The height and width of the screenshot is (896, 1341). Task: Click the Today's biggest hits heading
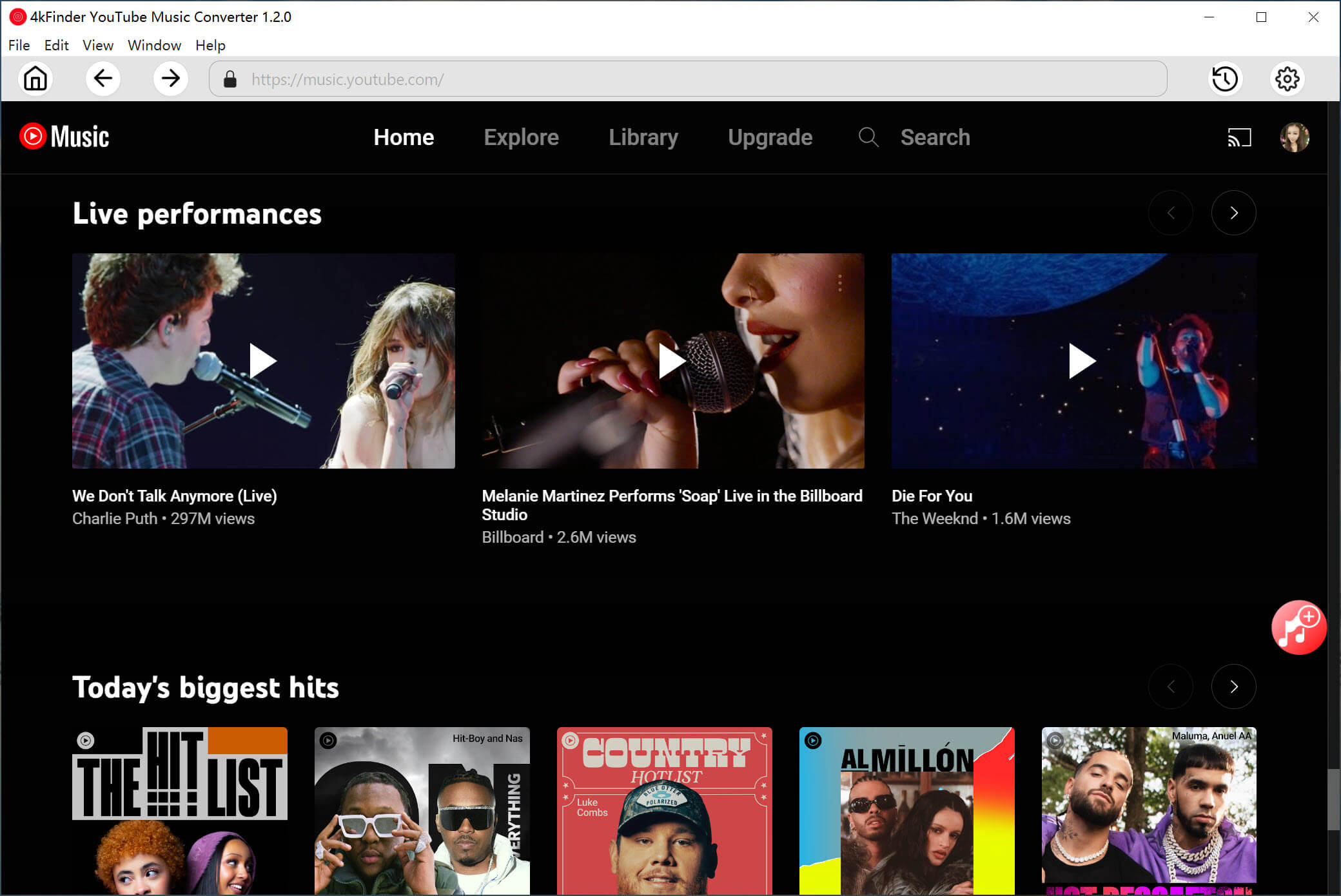point(206,687)
